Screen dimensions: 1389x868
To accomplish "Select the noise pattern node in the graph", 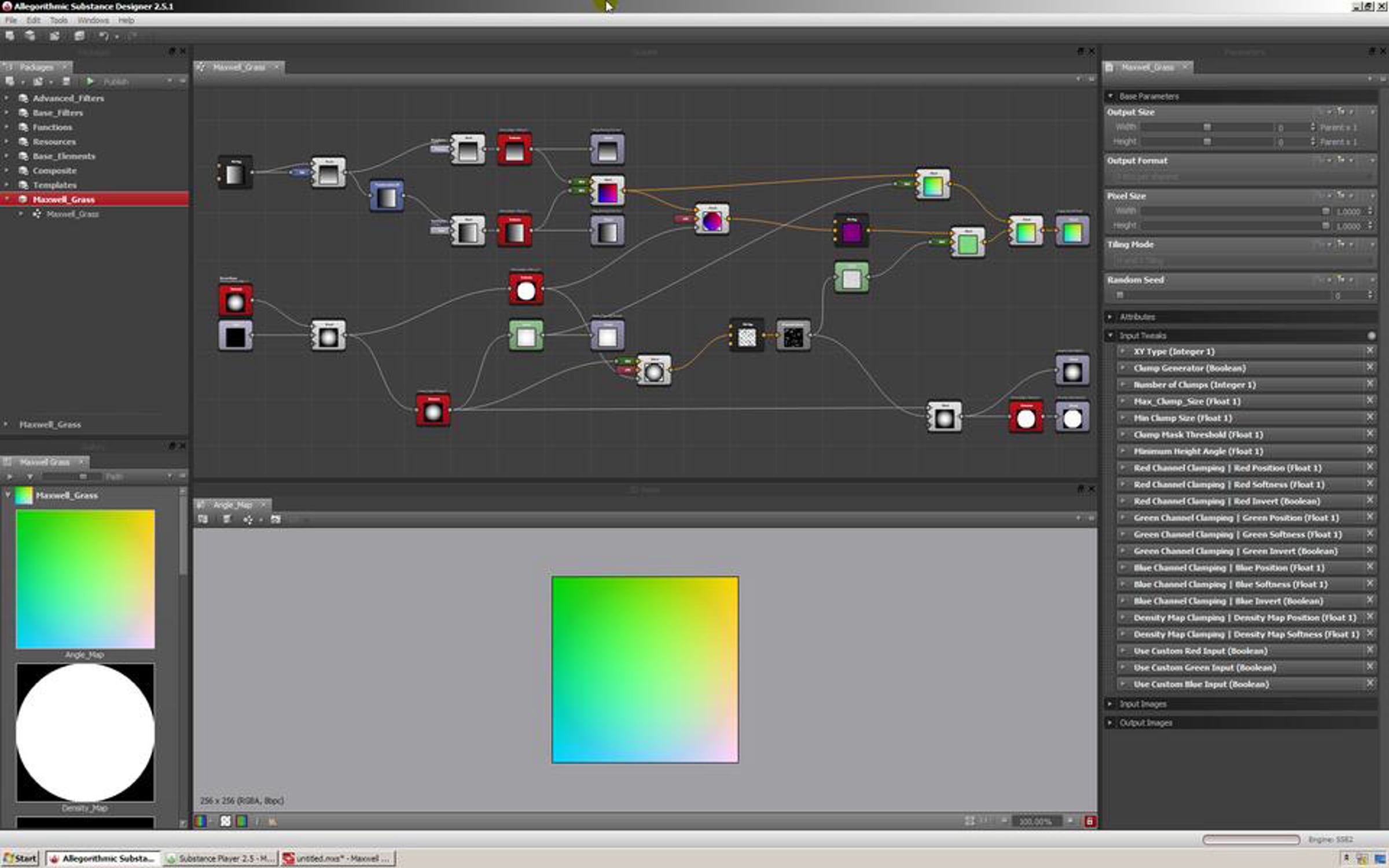I will tap(793, 336).
